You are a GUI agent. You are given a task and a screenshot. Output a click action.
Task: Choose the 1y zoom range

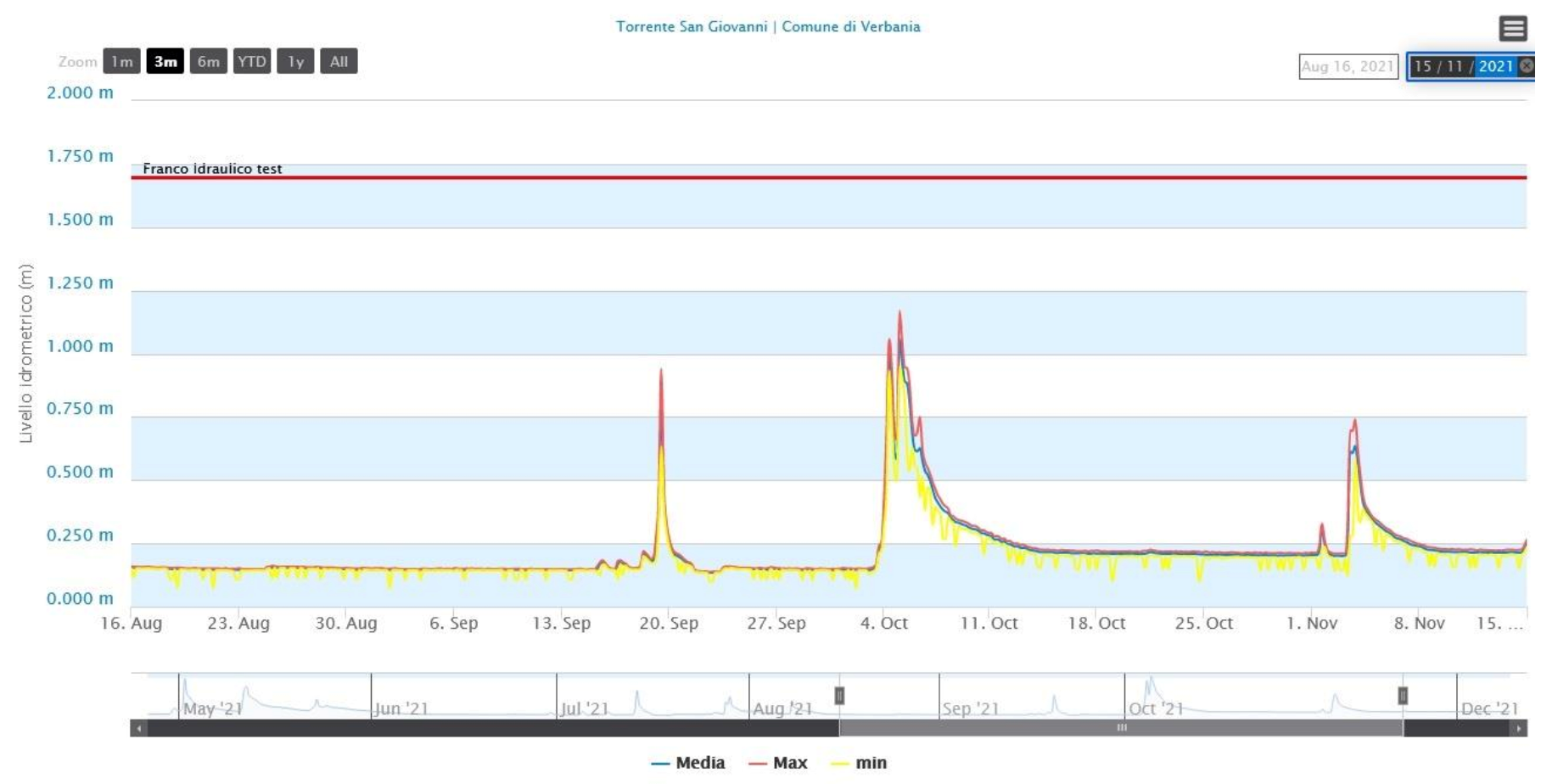[295, 61]
